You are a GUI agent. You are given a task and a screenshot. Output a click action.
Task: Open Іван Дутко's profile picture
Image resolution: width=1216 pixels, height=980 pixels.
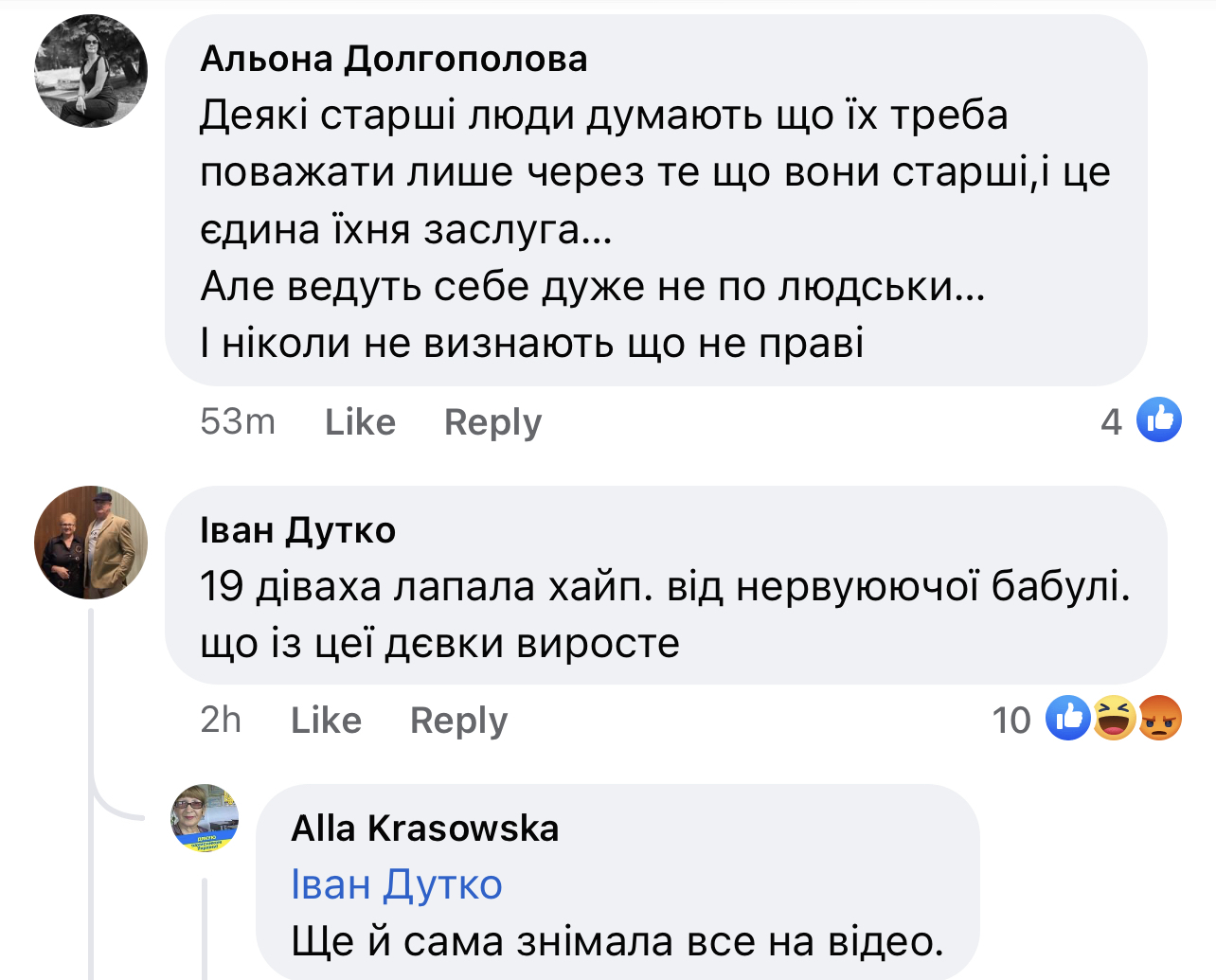click(91, 543)
